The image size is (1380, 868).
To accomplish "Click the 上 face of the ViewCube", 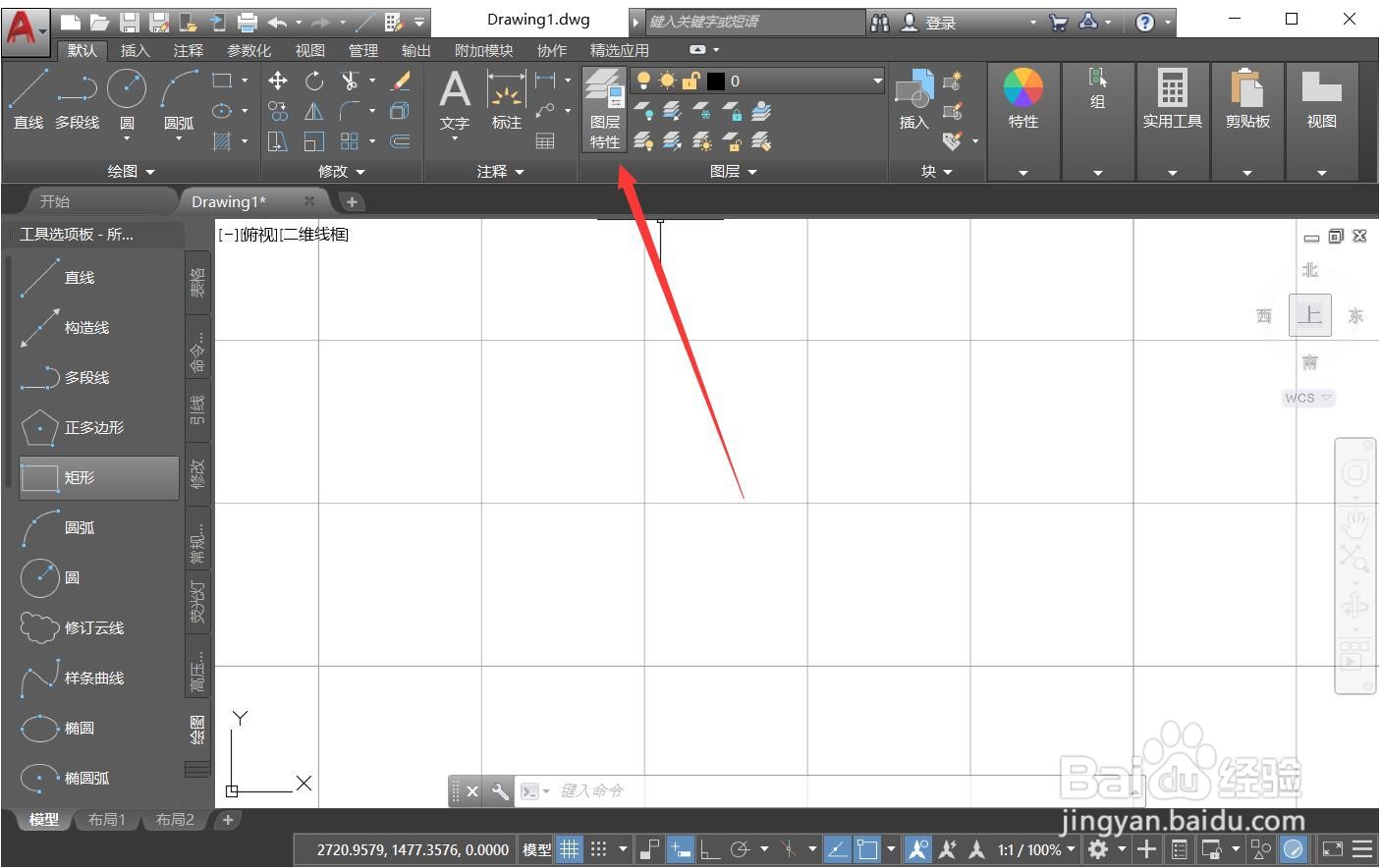I will click(x=1309, y=314).
